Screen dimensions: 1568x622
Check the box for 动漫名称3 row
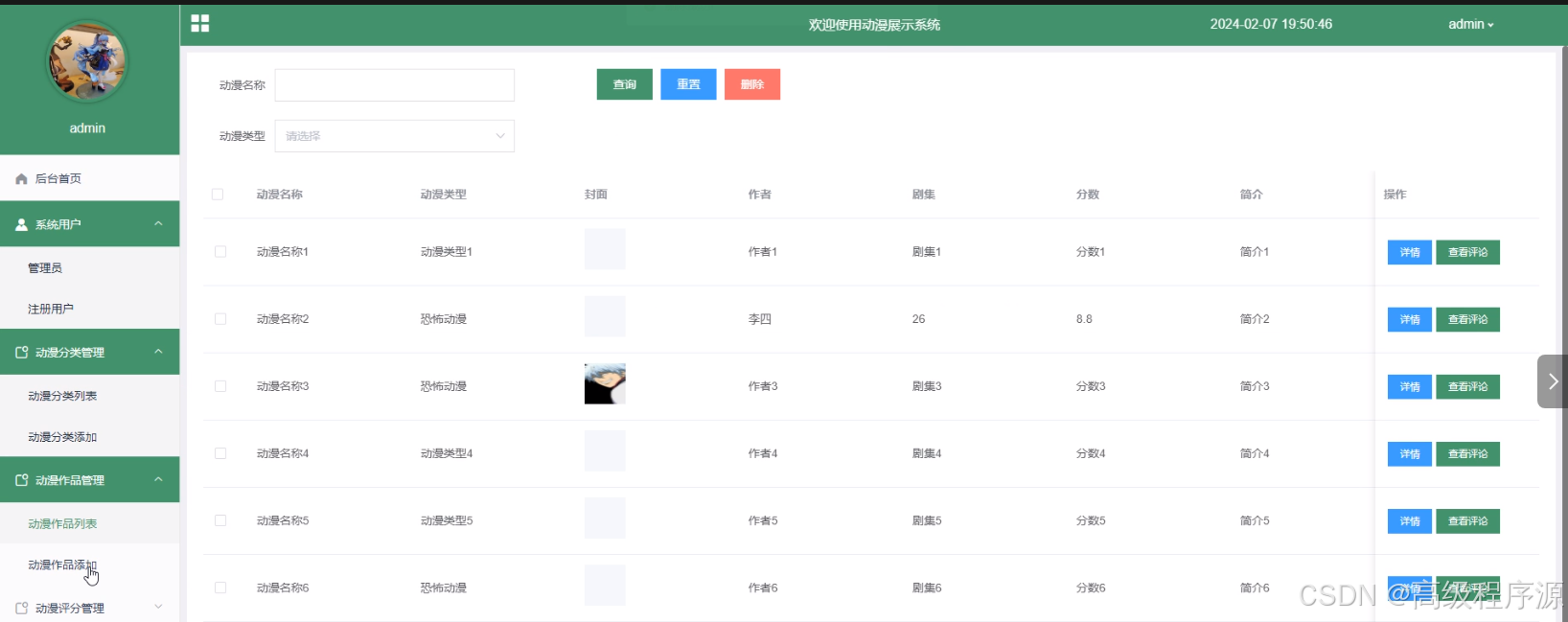(220, 386)
